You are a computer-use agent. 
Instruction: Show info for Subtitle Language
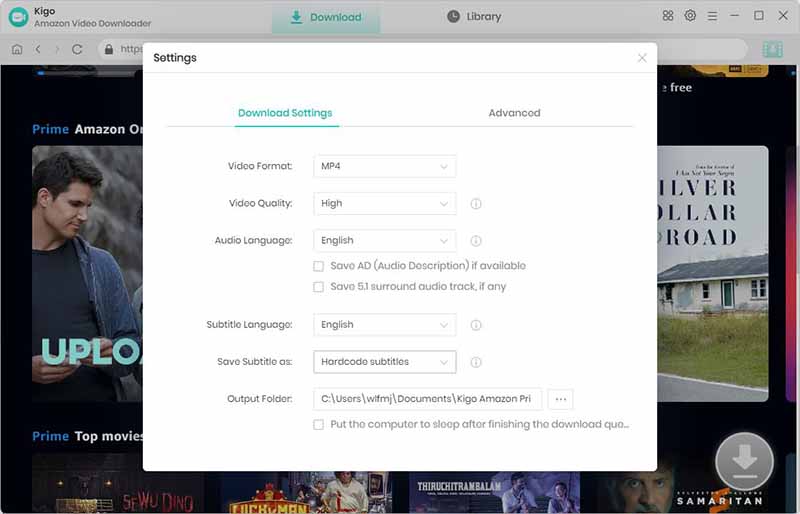click(x=476, y=325)
